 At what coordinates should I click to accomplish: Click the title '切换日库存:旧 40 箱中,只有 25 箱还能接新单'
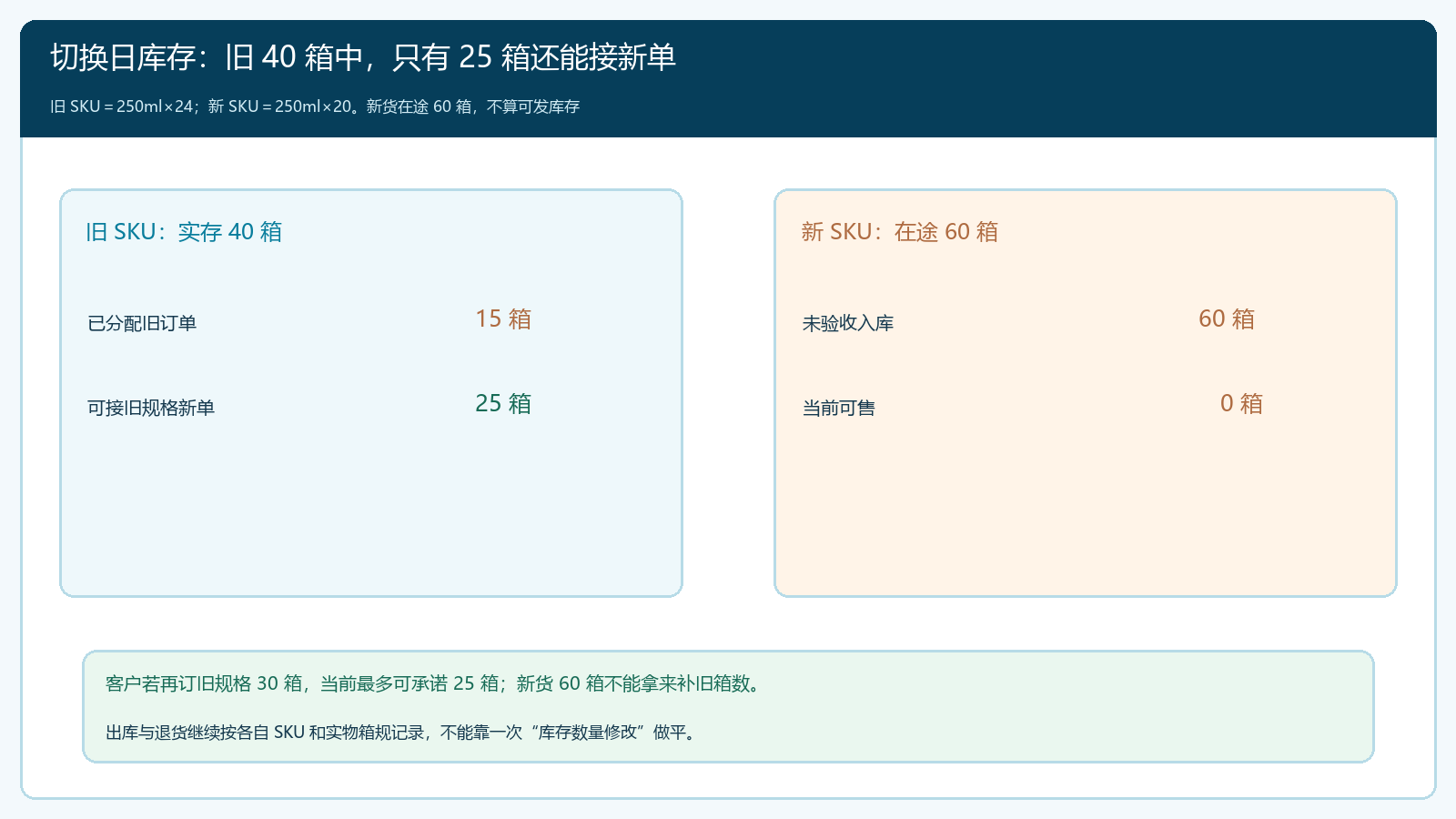pos(363,57)
